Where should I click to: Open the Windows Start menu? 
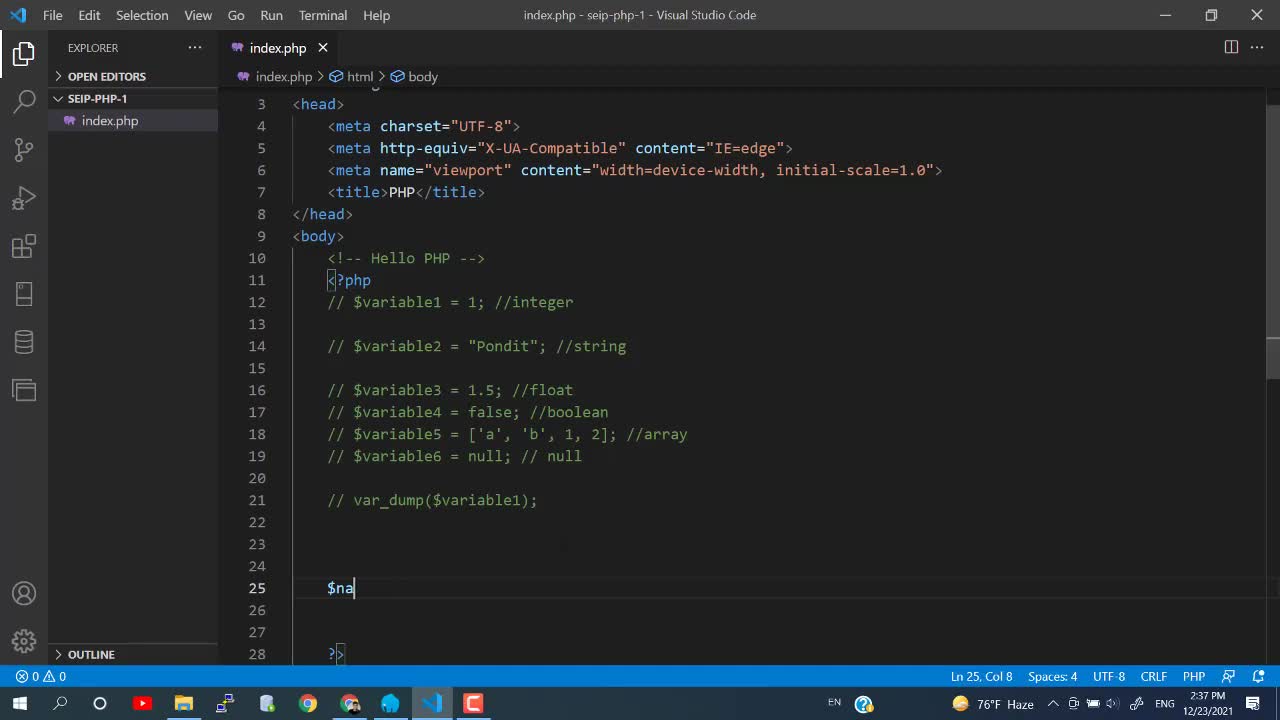click(20, 704)
